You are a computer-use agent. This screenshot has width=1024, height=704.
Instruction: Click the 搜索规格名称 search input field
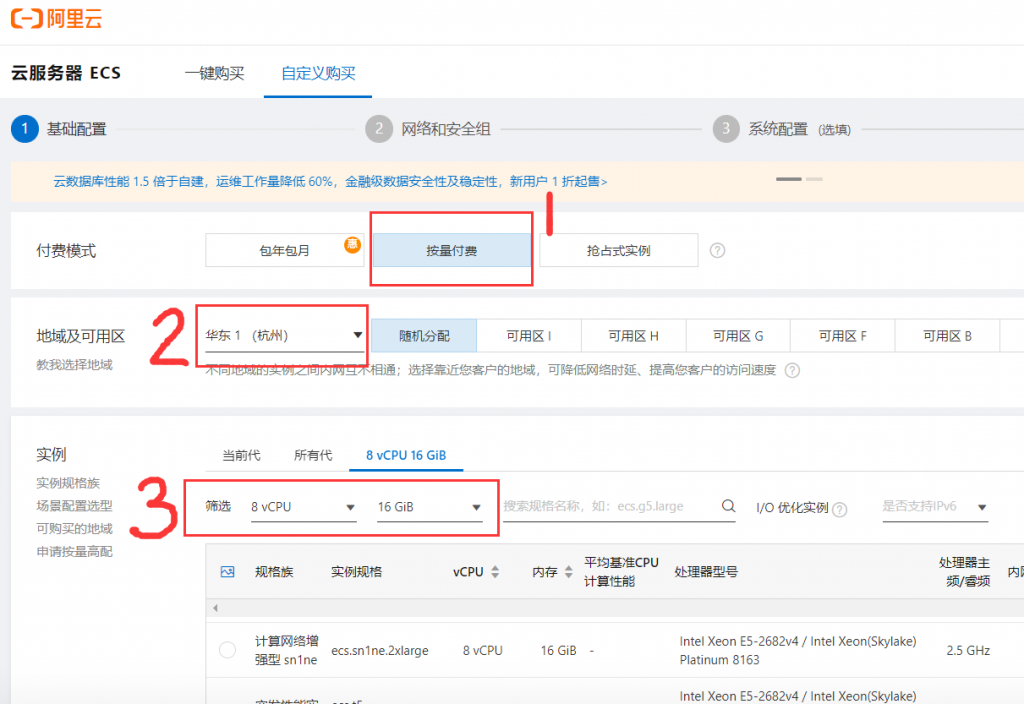point(608,506)
